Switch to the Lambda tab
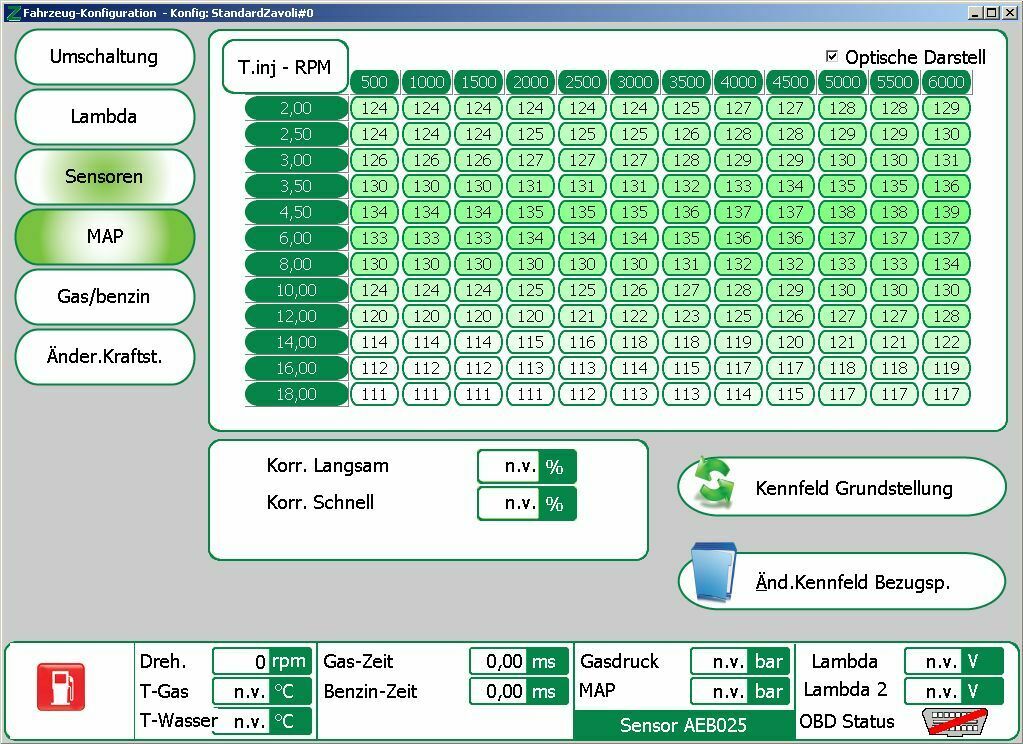 point(104,117)
